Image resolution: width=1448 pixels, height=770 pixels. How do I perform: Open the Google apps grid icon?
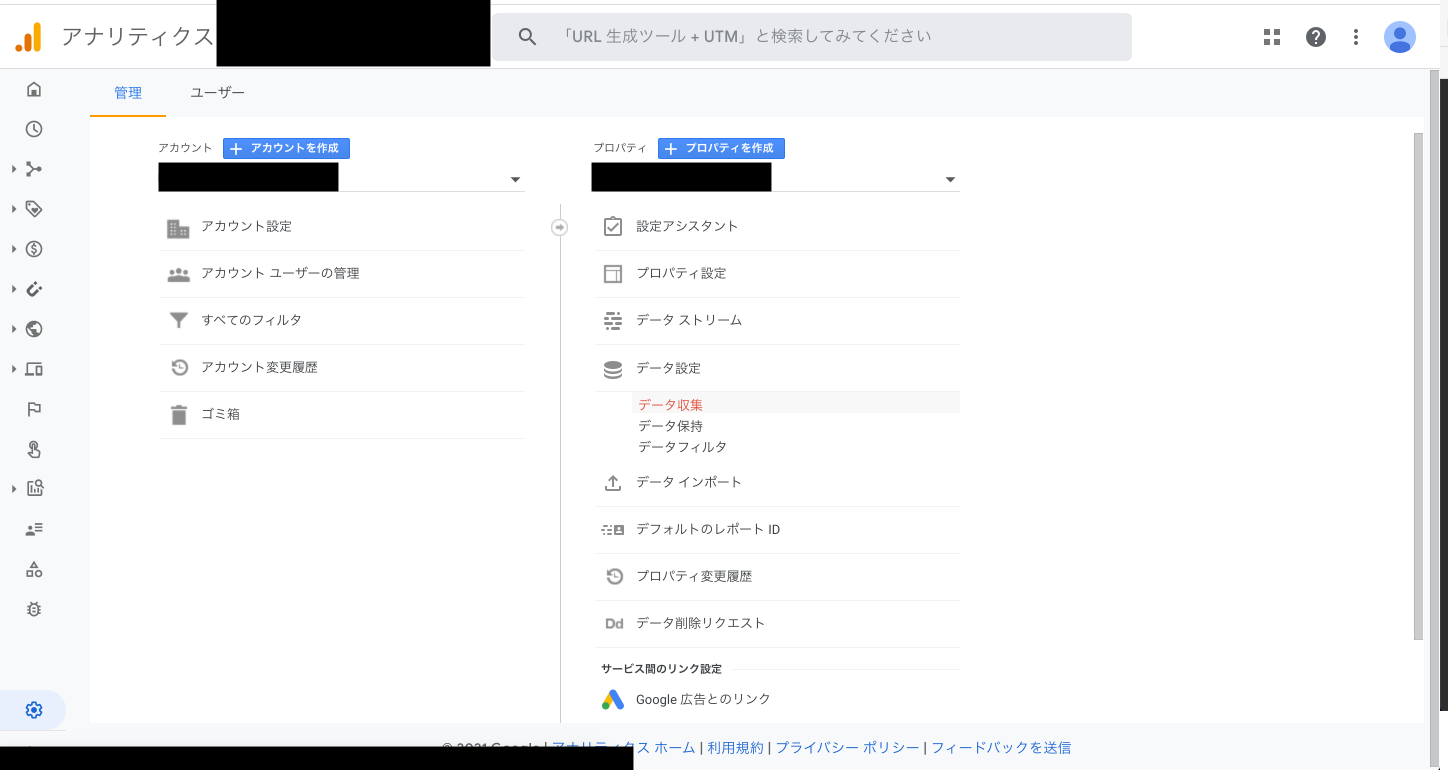click(1272, 37)
